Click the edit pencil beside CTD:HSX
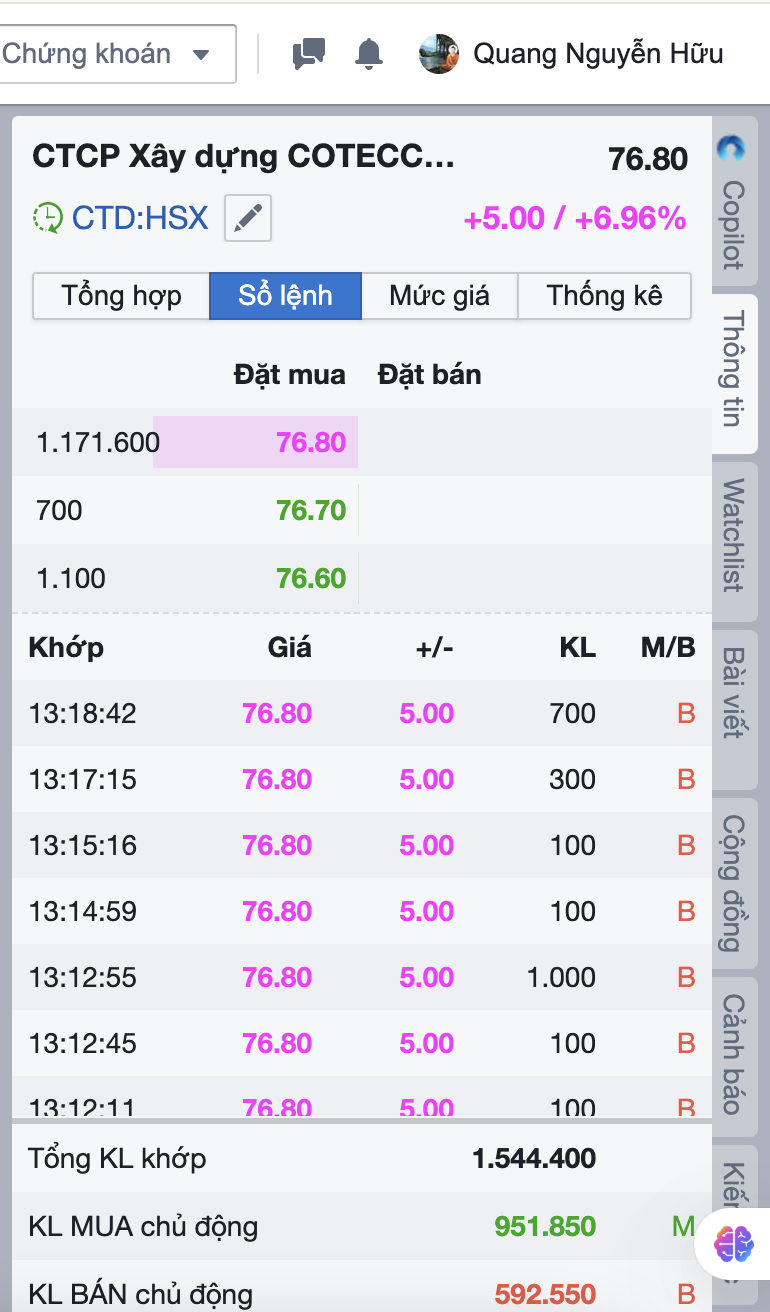The height and width of the screenshot is (1312, 770). pyautogui.click(x=247, y=218)
